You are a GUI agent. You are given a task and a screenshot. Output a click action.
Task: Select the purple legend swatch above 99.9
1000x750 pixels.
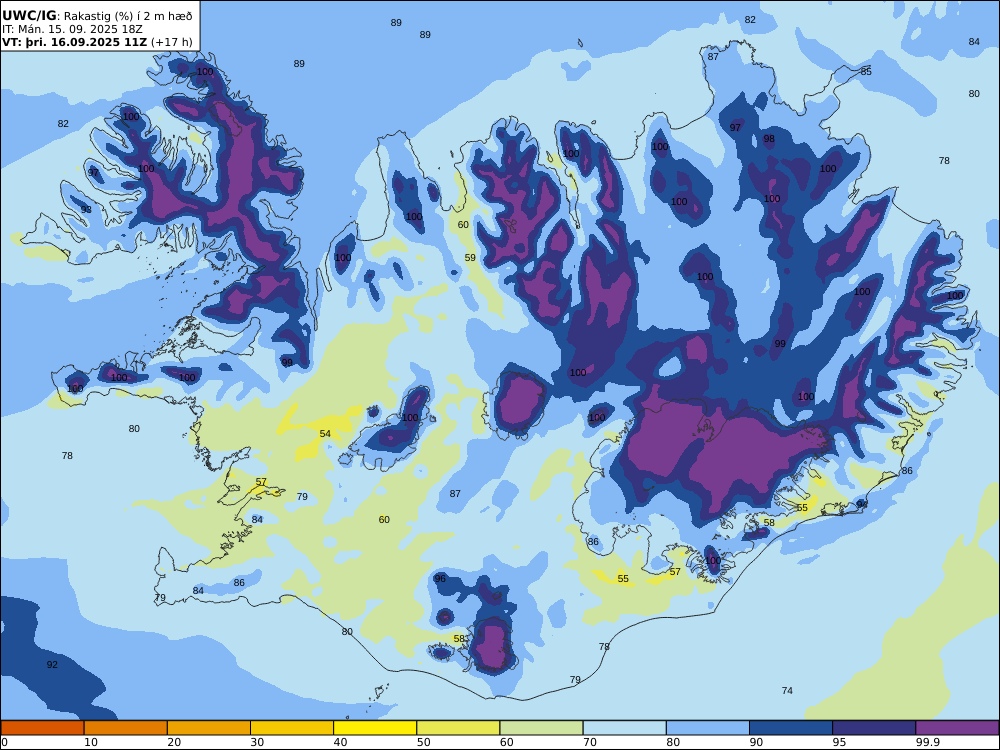957,728
